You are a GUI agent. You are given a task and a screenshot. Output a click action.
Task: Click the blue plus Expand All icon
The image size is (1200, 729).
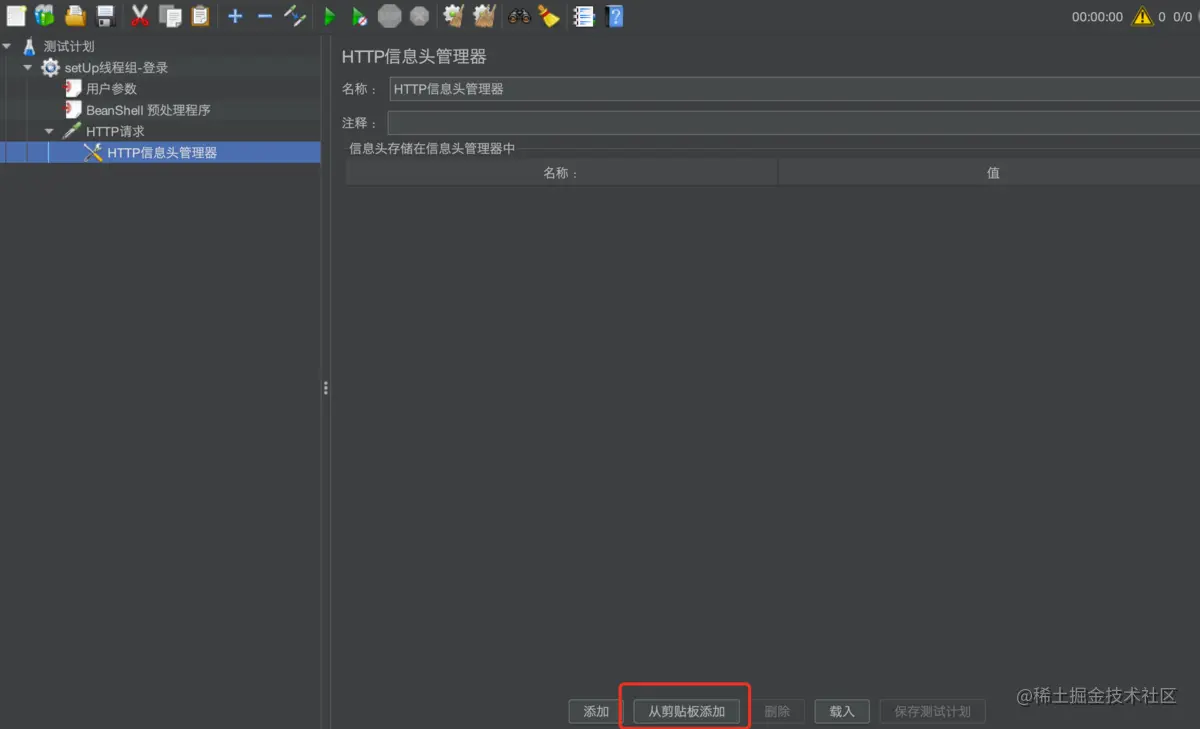[235, 16]
